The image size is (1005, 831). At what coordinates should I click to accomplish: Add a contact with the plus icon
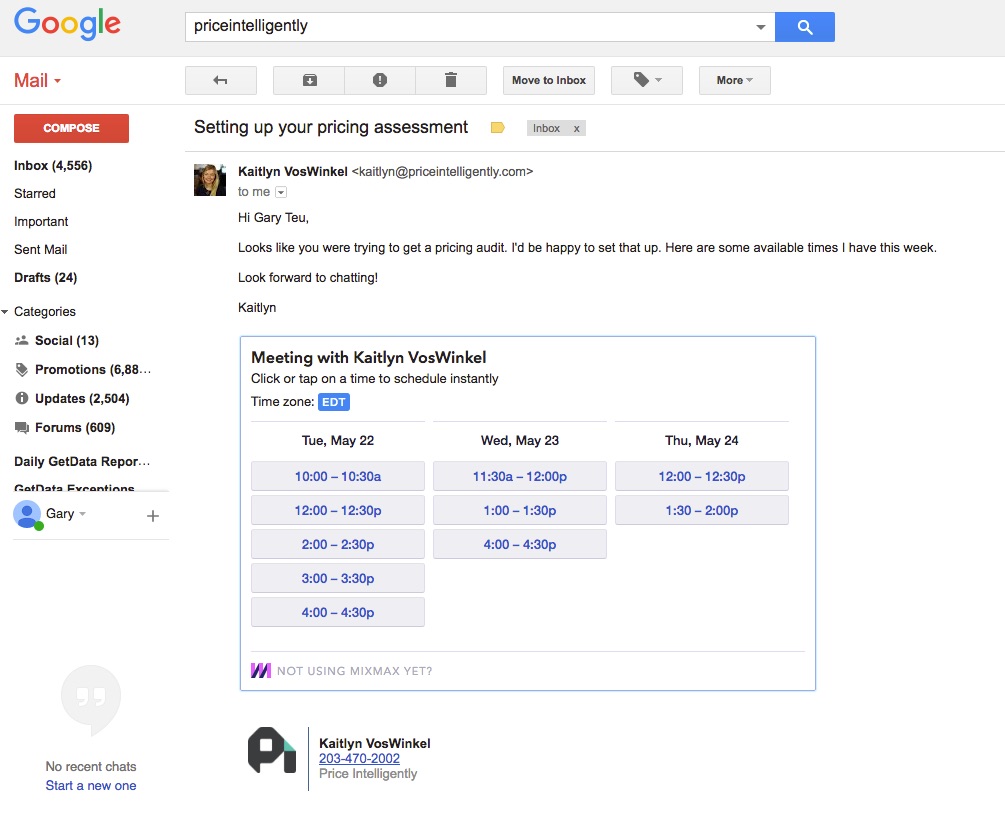click(x=153, y=516)
